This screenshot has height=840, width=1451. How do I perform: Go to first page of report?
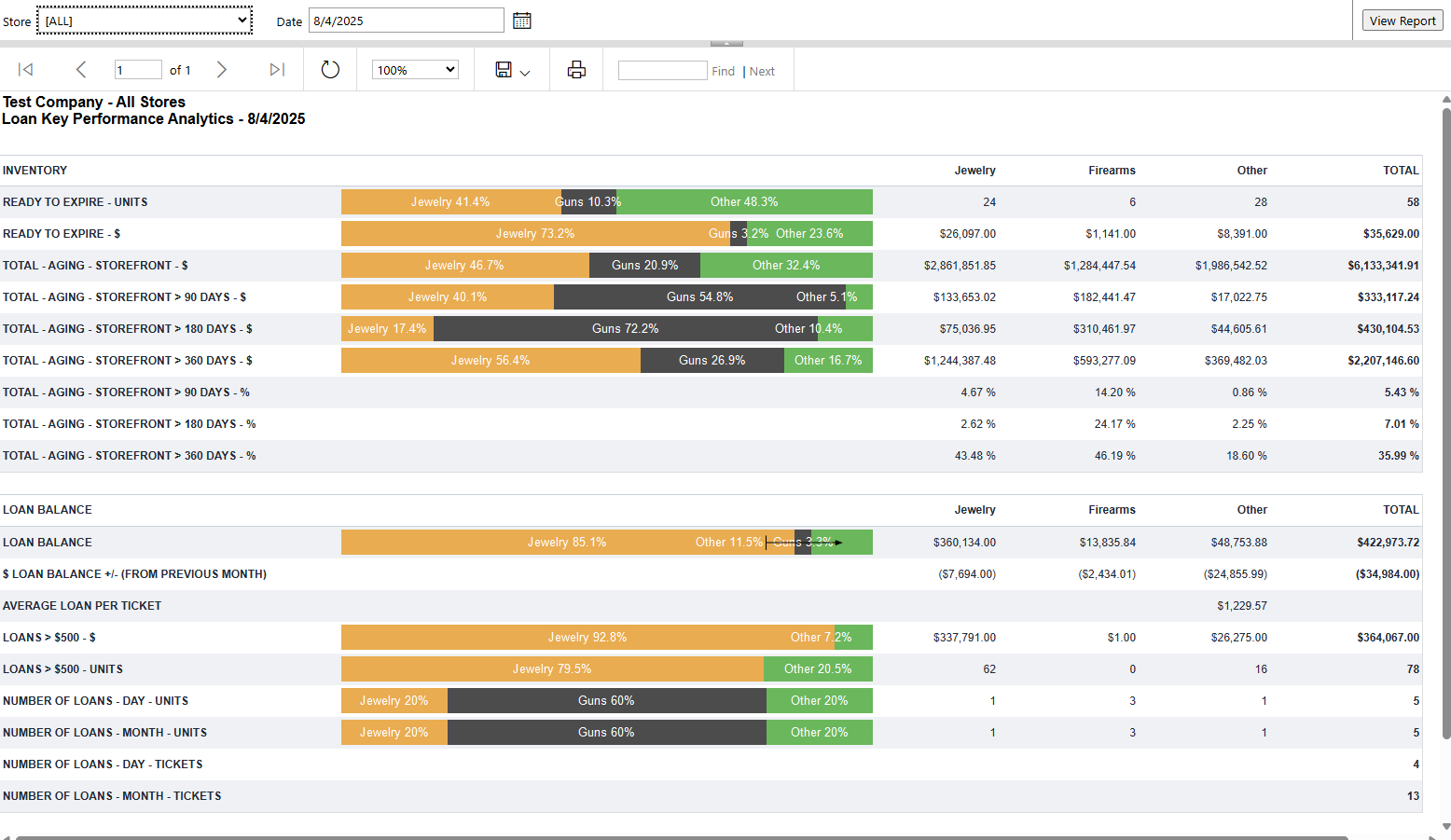tap(26, 70)
